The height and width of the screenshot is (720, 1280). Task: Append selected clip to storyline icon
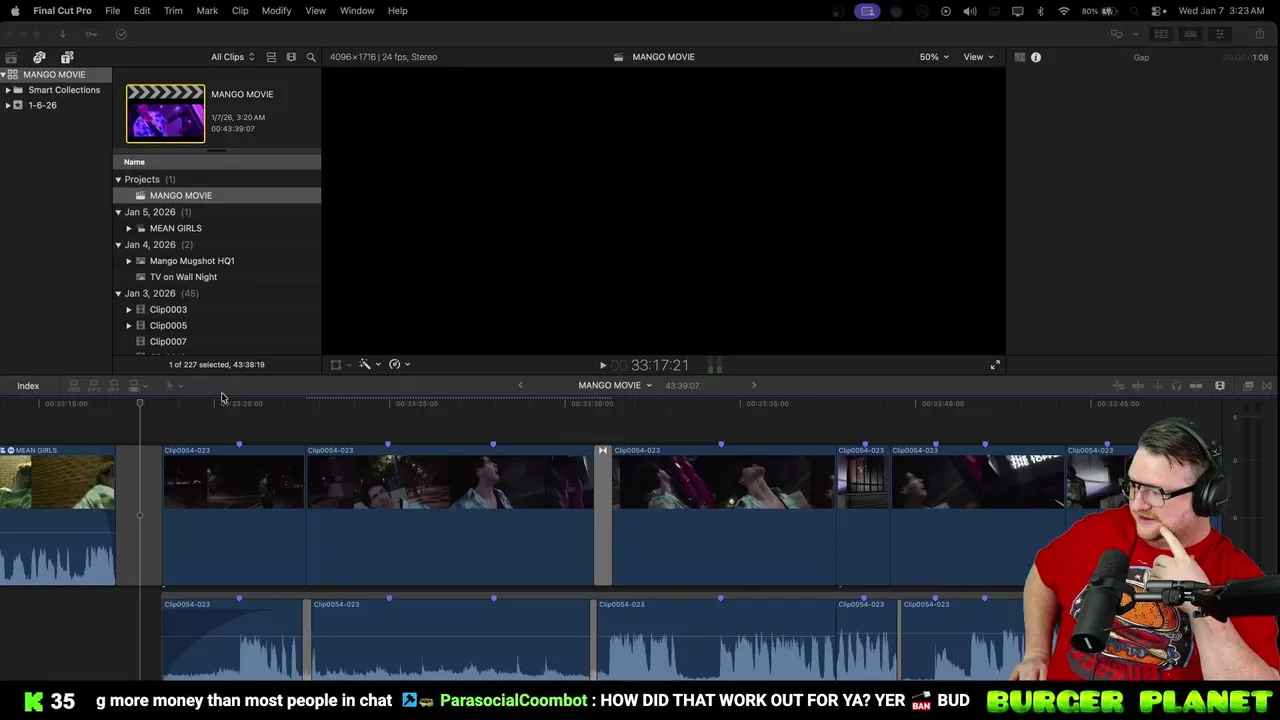pos(114,386)
